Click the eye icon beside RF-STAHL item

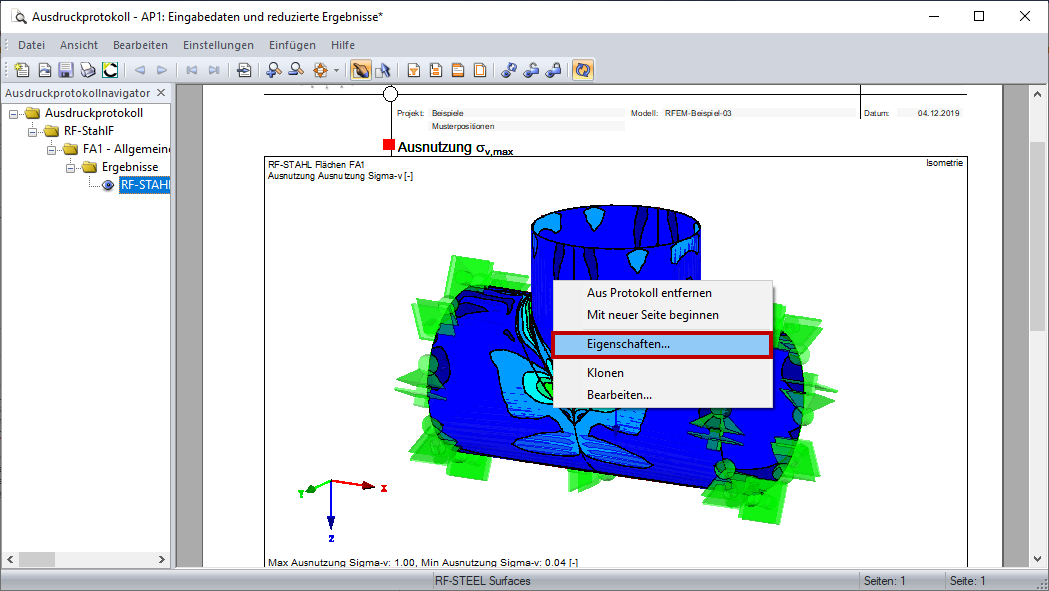pos(108,185)
